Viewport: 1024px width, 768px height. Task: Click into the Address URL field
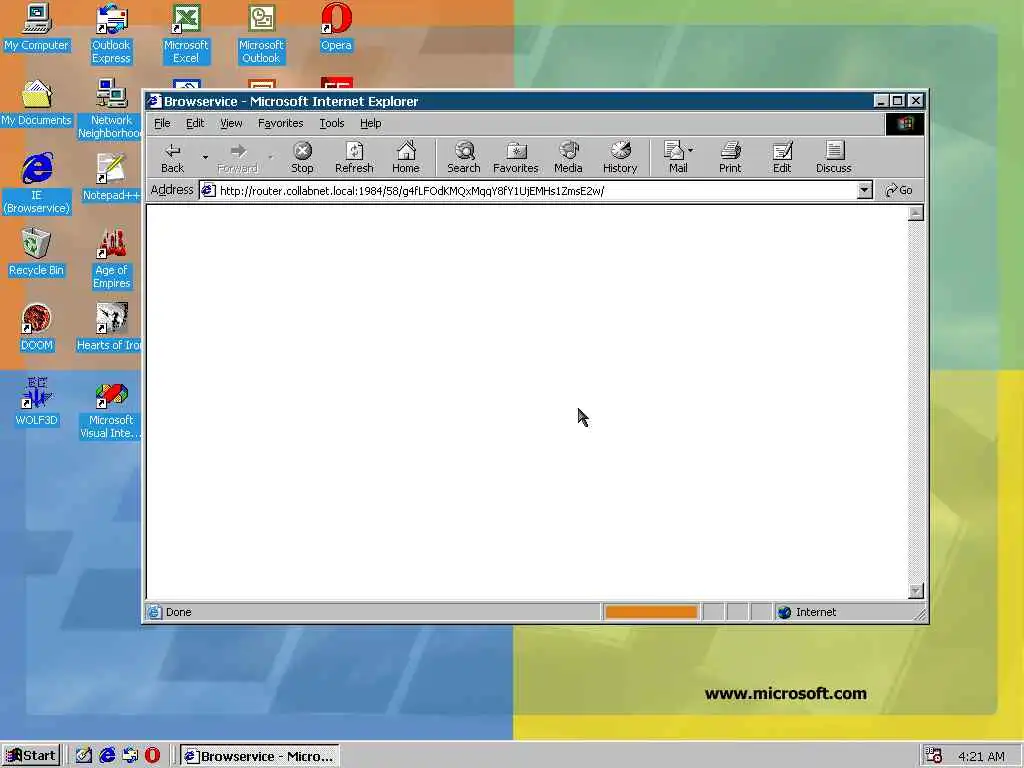(x=536, y=191)
